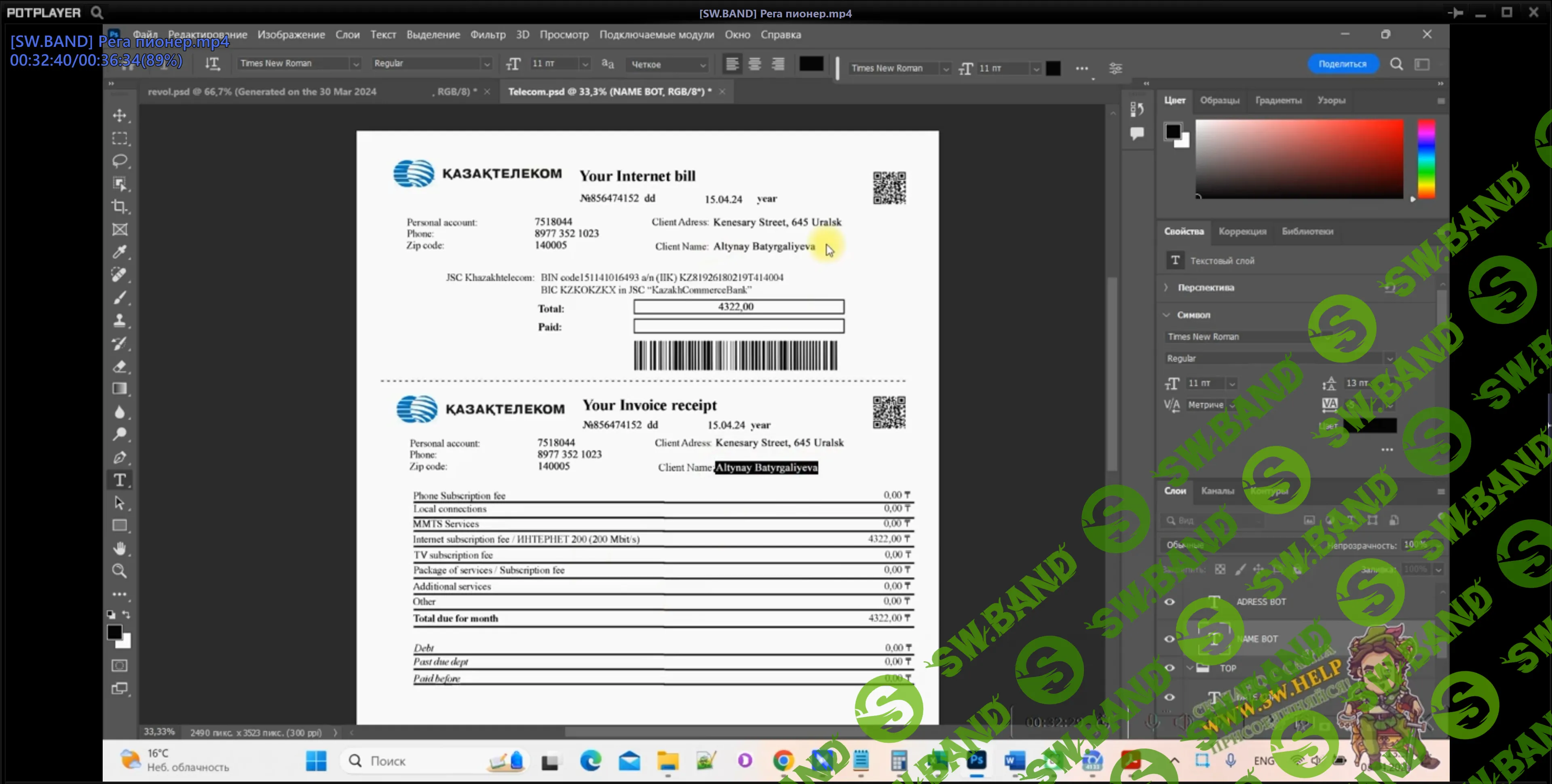This screenshot has width=1552, height=784.
Task: Select the Move tool
Action: click(x=119, y=115)
